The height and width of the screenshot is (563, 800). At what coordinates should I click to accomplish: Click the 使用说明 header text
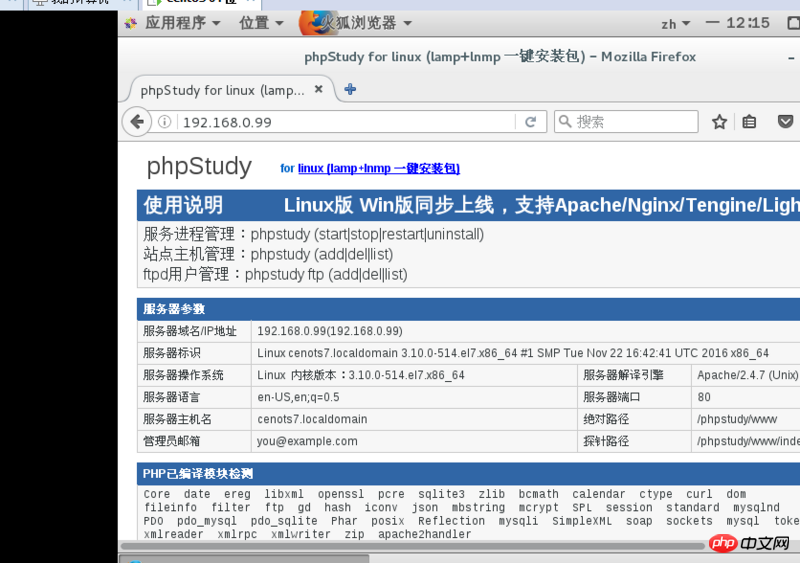point(183,205)
